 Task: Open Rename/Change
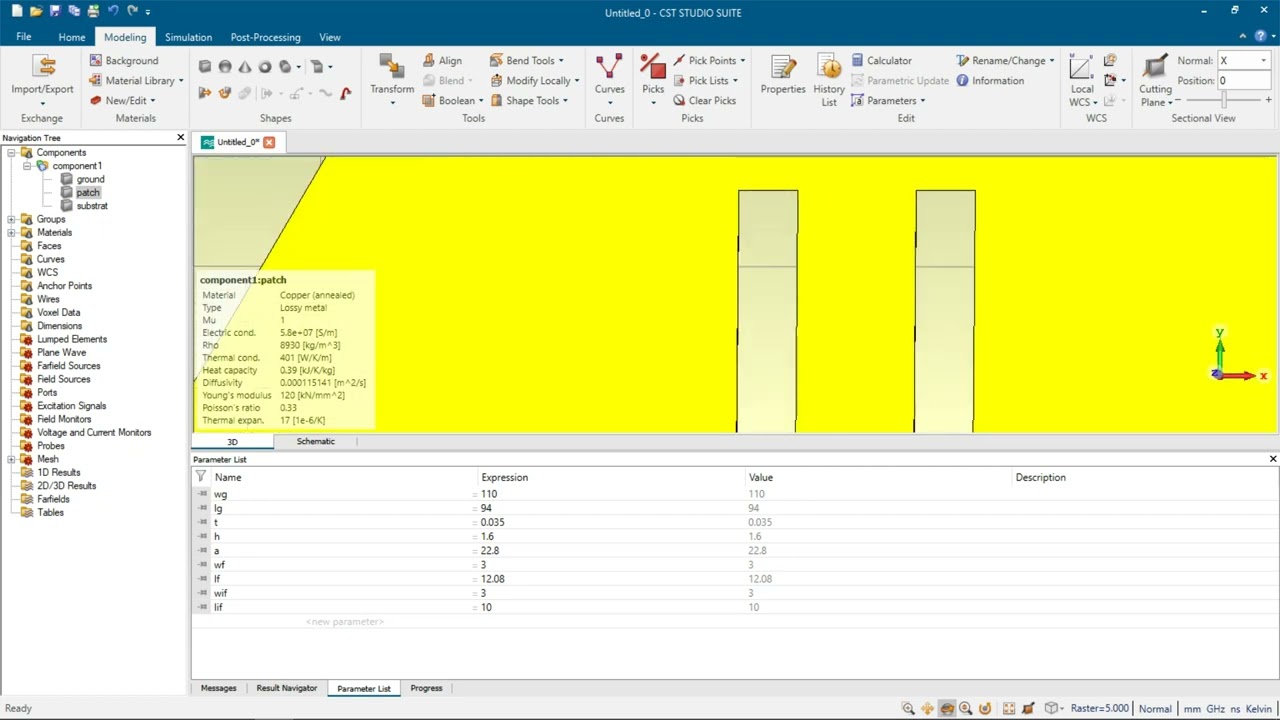coord(1005,61)
